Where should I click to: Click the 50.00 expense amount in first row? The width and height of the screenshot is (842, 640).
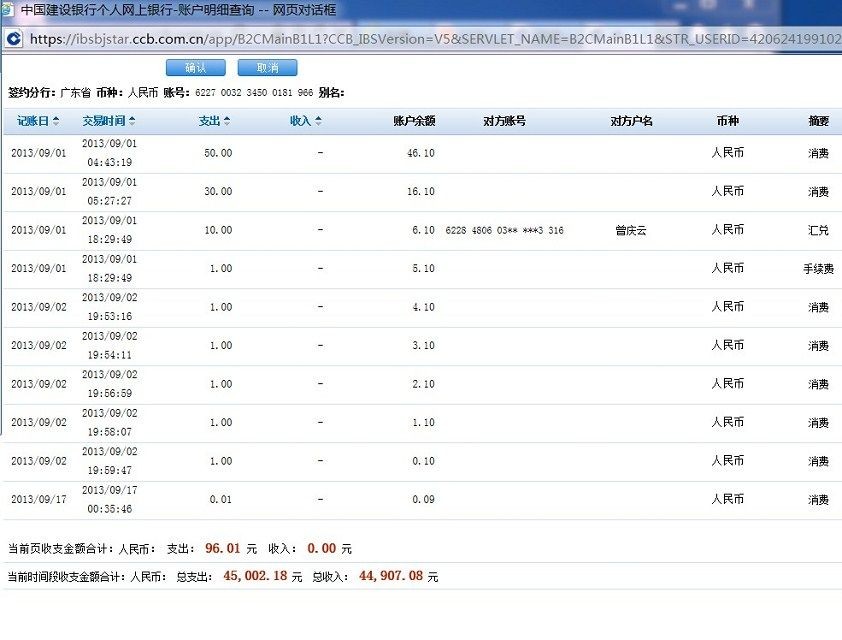(217, 153)
